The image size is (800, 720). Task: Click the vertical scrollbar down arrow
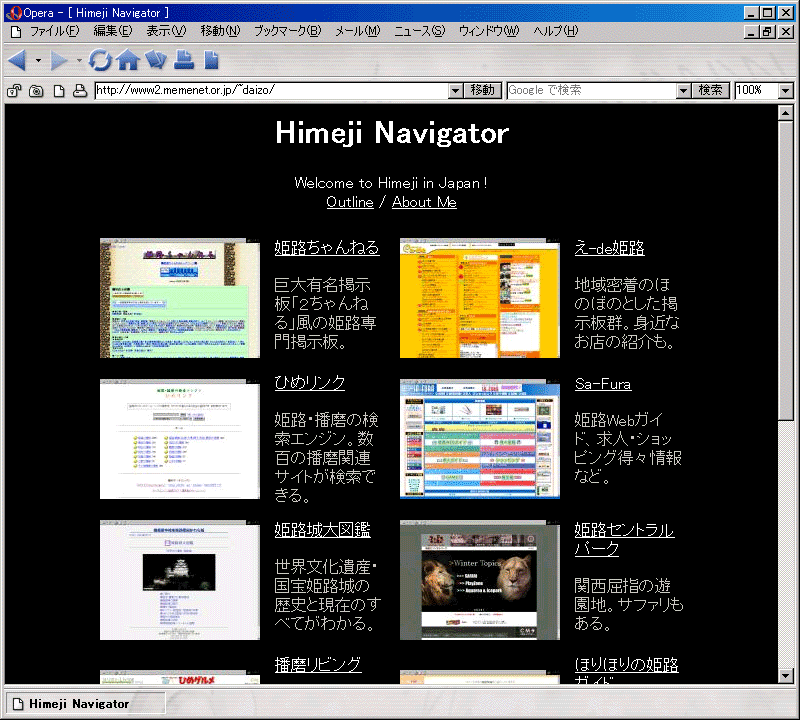tap(786, 676)
